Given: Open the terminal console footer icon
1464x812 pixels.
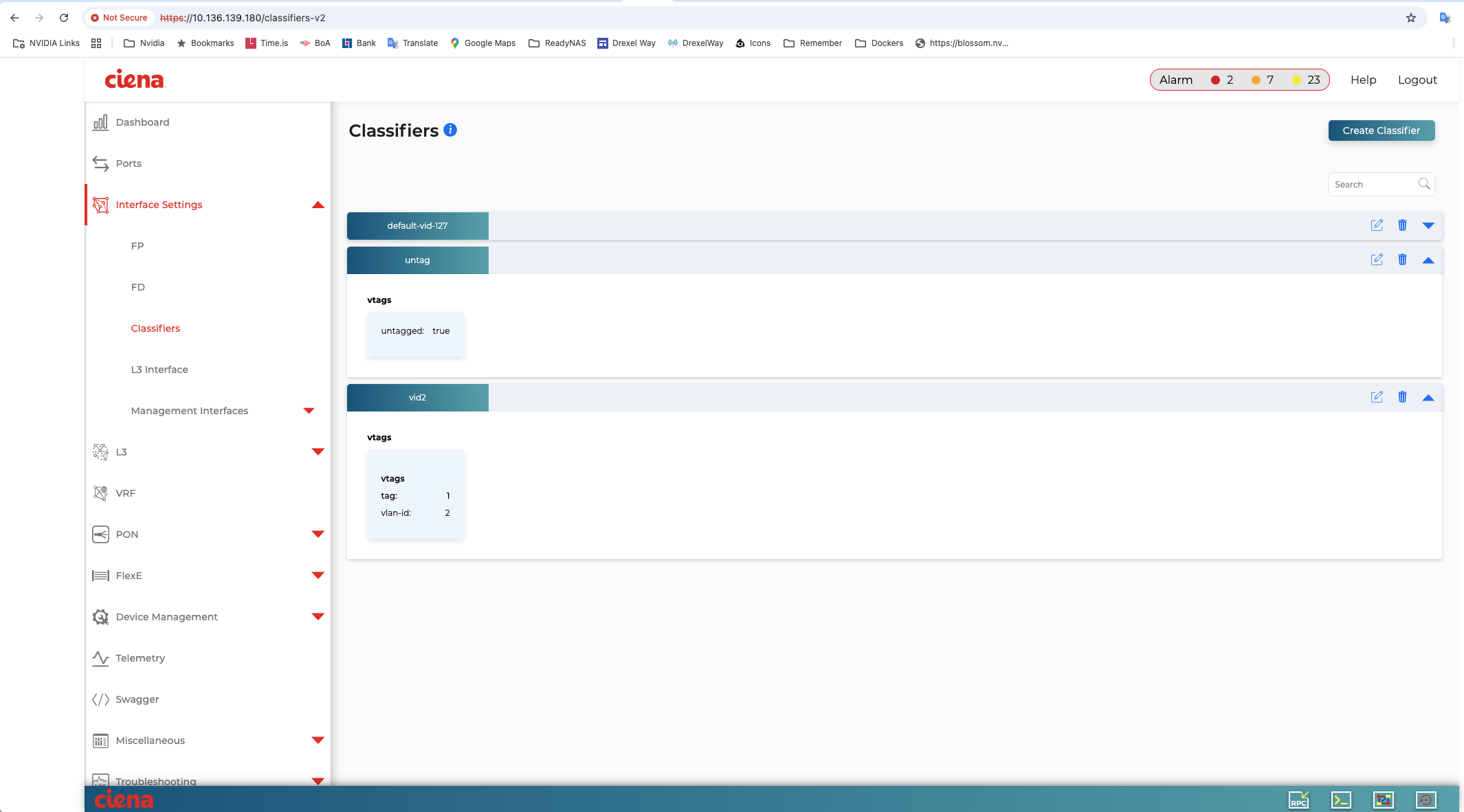Looking at the screenshot, I should click(x=1341, y=800).
